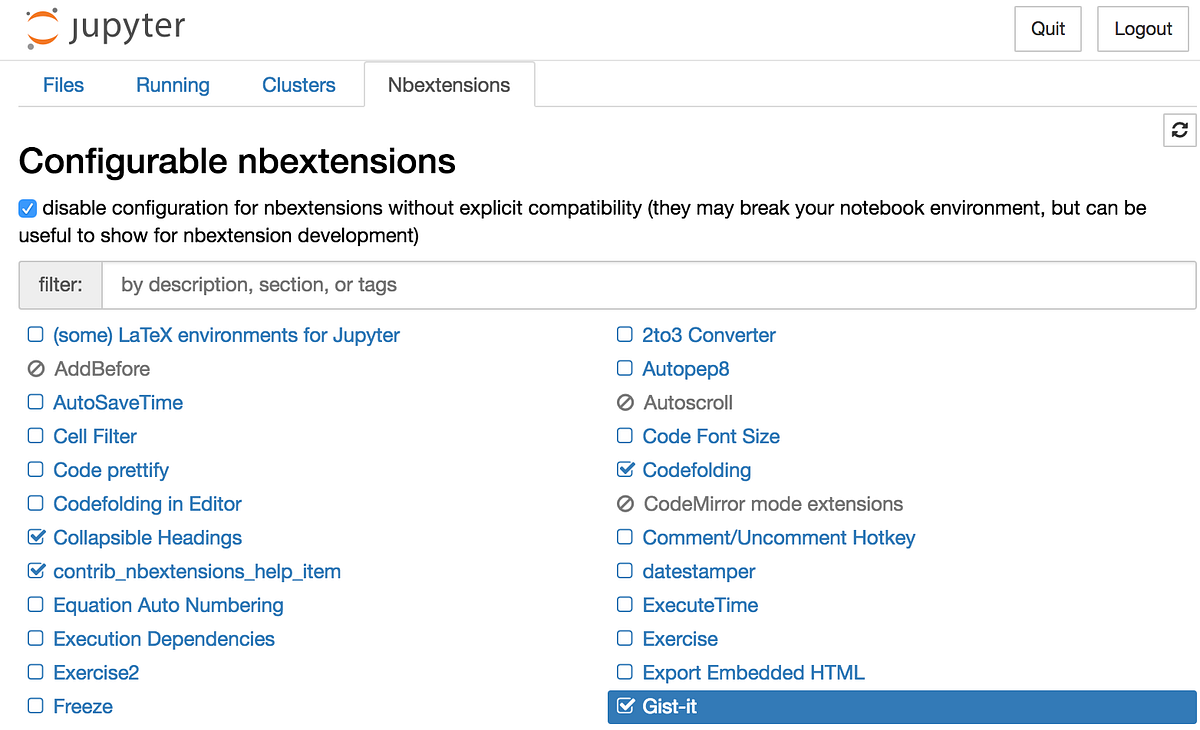Go to the Files tab

[x=63, y=85]
